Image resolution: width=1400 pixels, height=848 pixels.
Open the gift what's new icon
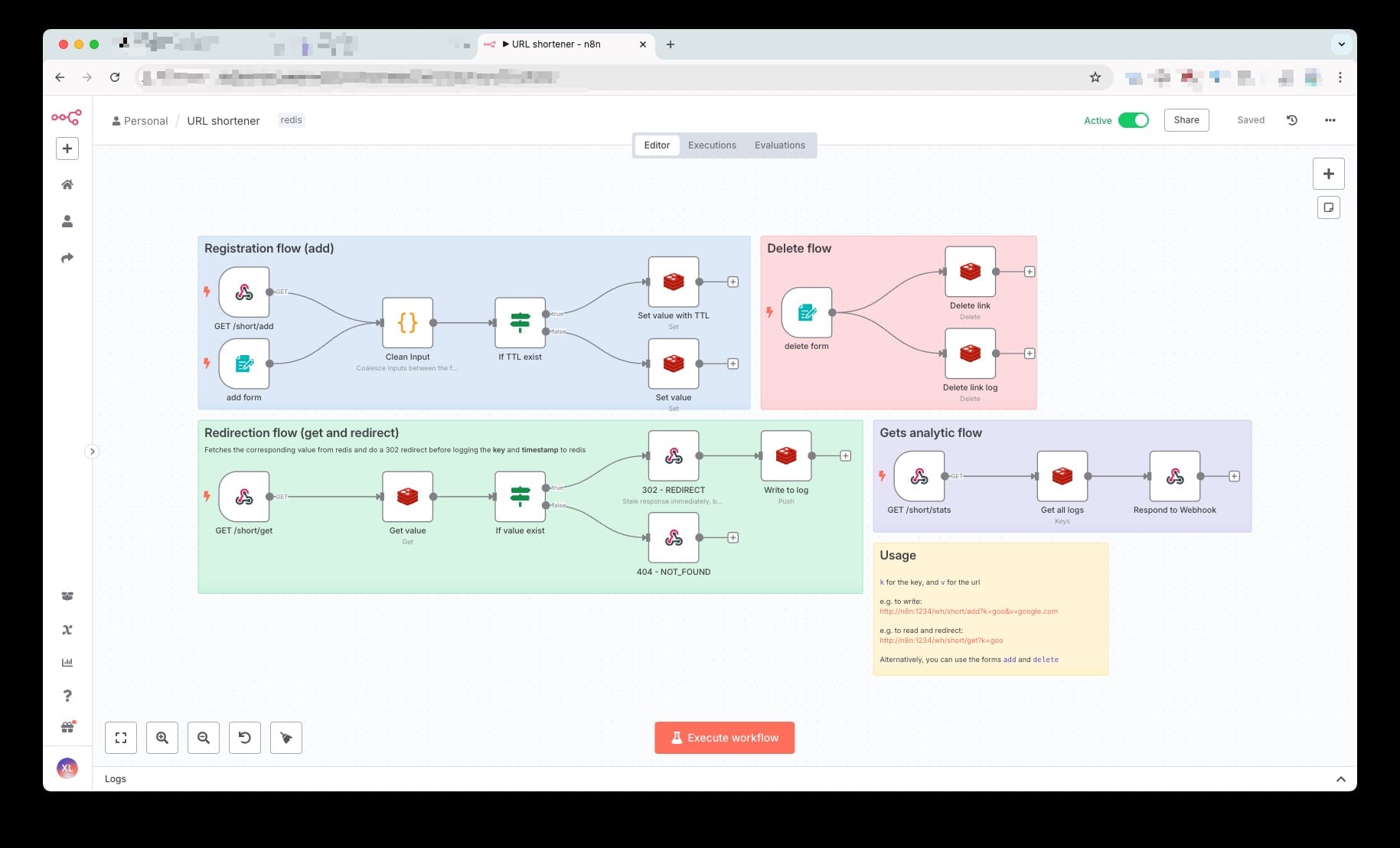[x=67, y=727]
